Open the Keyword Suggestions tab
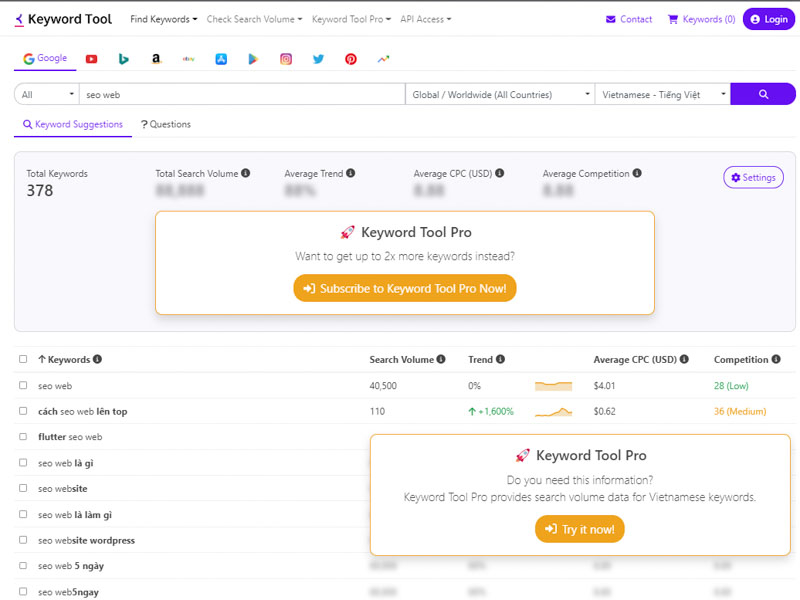The image size is (800, 600). (73, 124)
